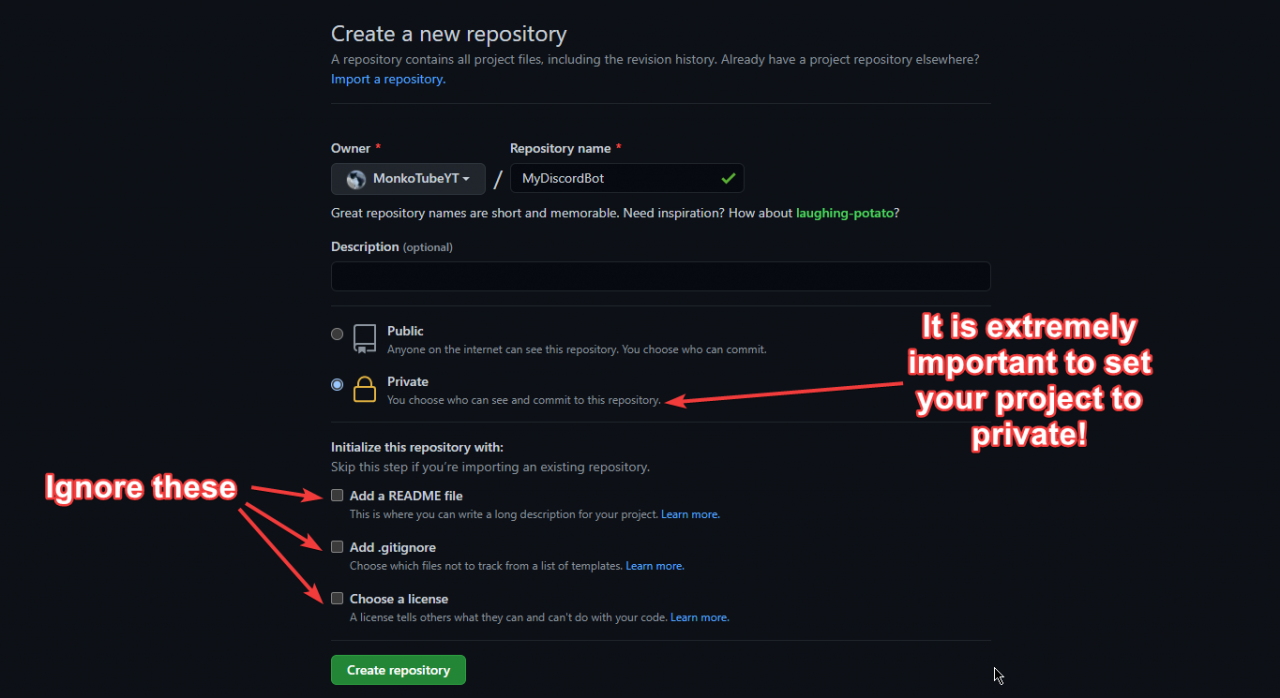1280x698 pixels.
Task: Click the Public option label text
Action: [x=405, y=331]
